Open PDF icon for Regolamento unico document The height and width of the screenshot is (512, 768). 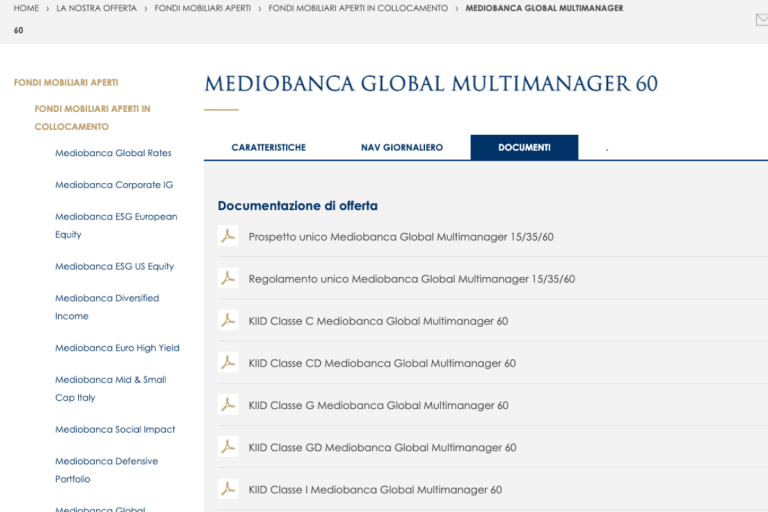(228, 278)
